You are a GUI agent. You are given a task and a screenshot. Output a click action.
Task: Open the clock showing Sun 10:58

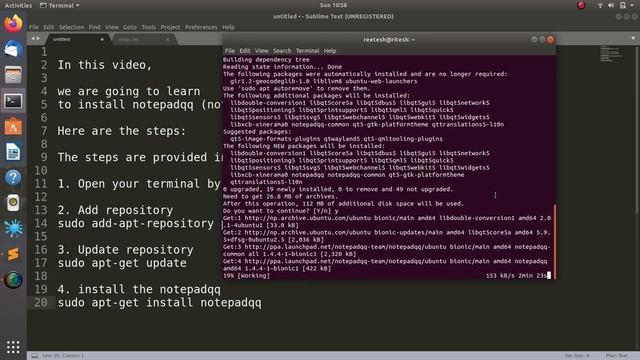tap(333, 5)
